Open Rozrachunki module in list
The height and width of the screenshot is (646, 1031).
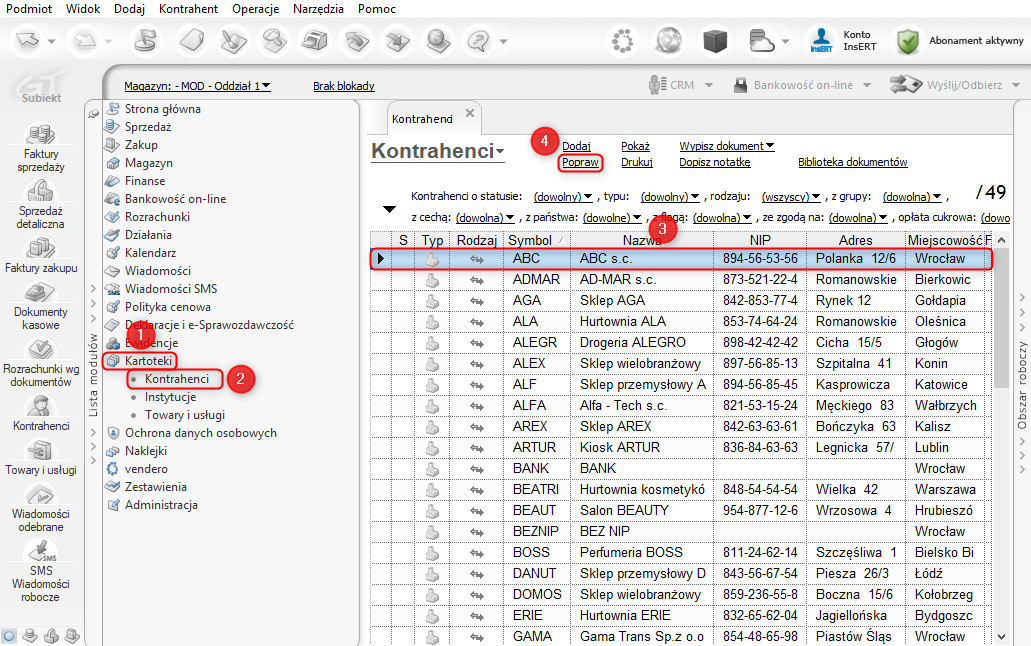[x=157, y=216]
